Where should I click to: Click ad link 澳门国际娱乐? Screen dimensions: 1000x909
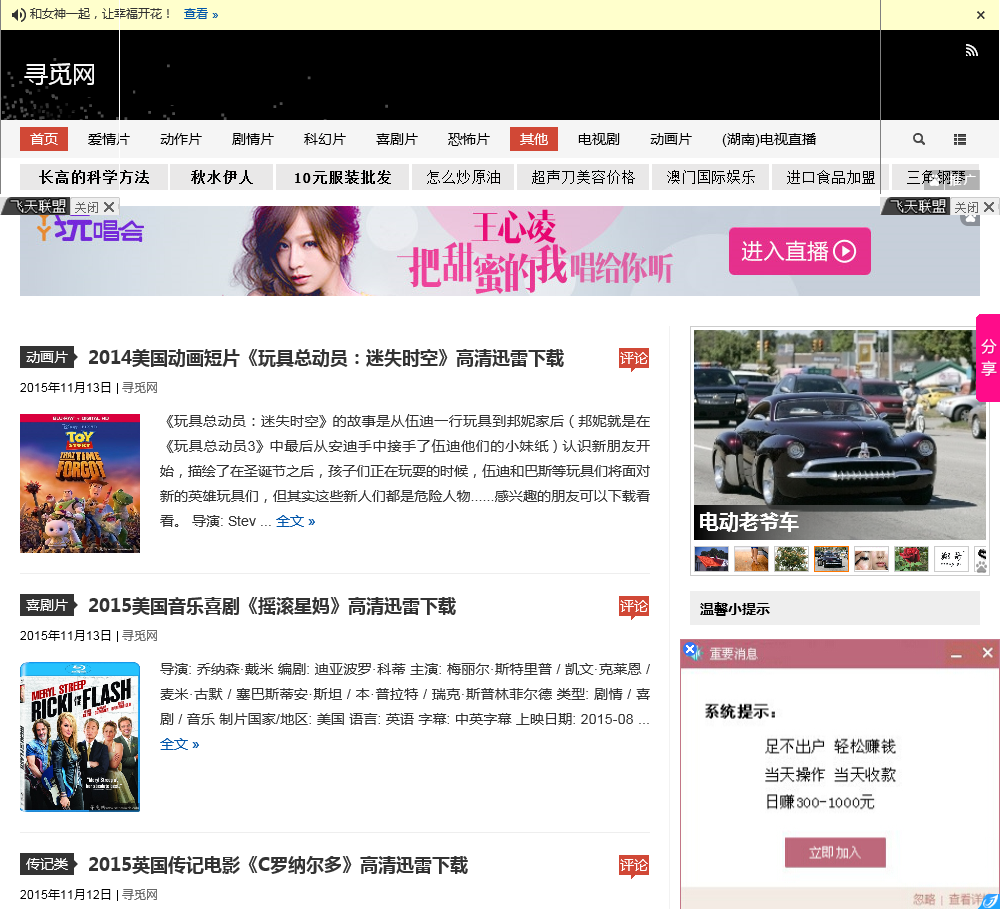(x=710, y=177)
